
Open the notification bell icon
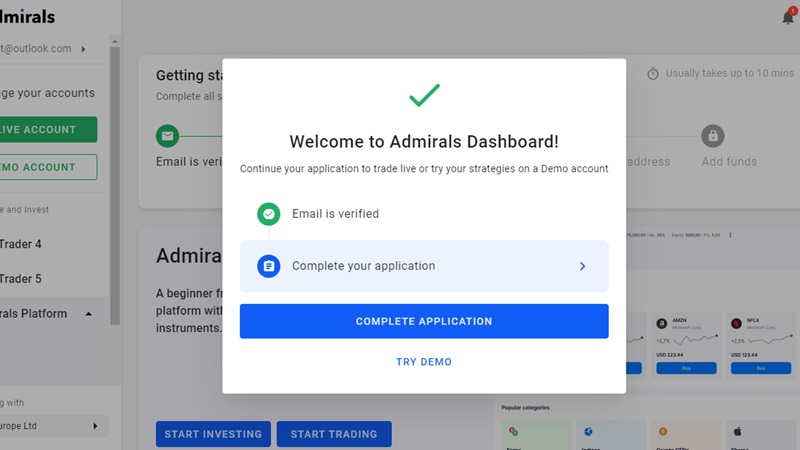click(x=788, y=17)
